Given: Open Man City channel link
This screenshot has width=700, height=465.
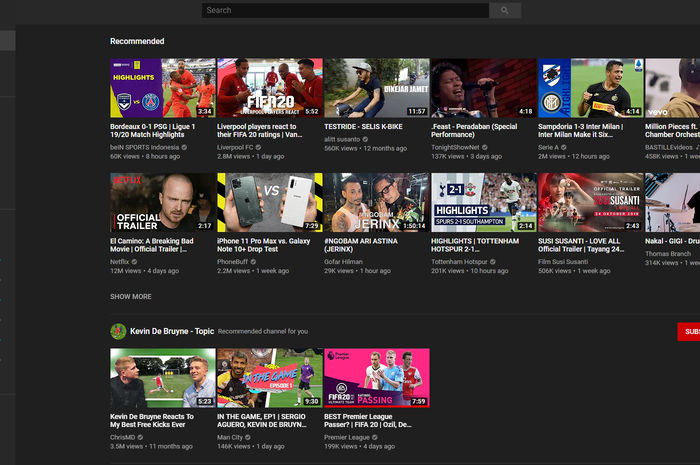Looking at the screenshot, I should point(230,437).
